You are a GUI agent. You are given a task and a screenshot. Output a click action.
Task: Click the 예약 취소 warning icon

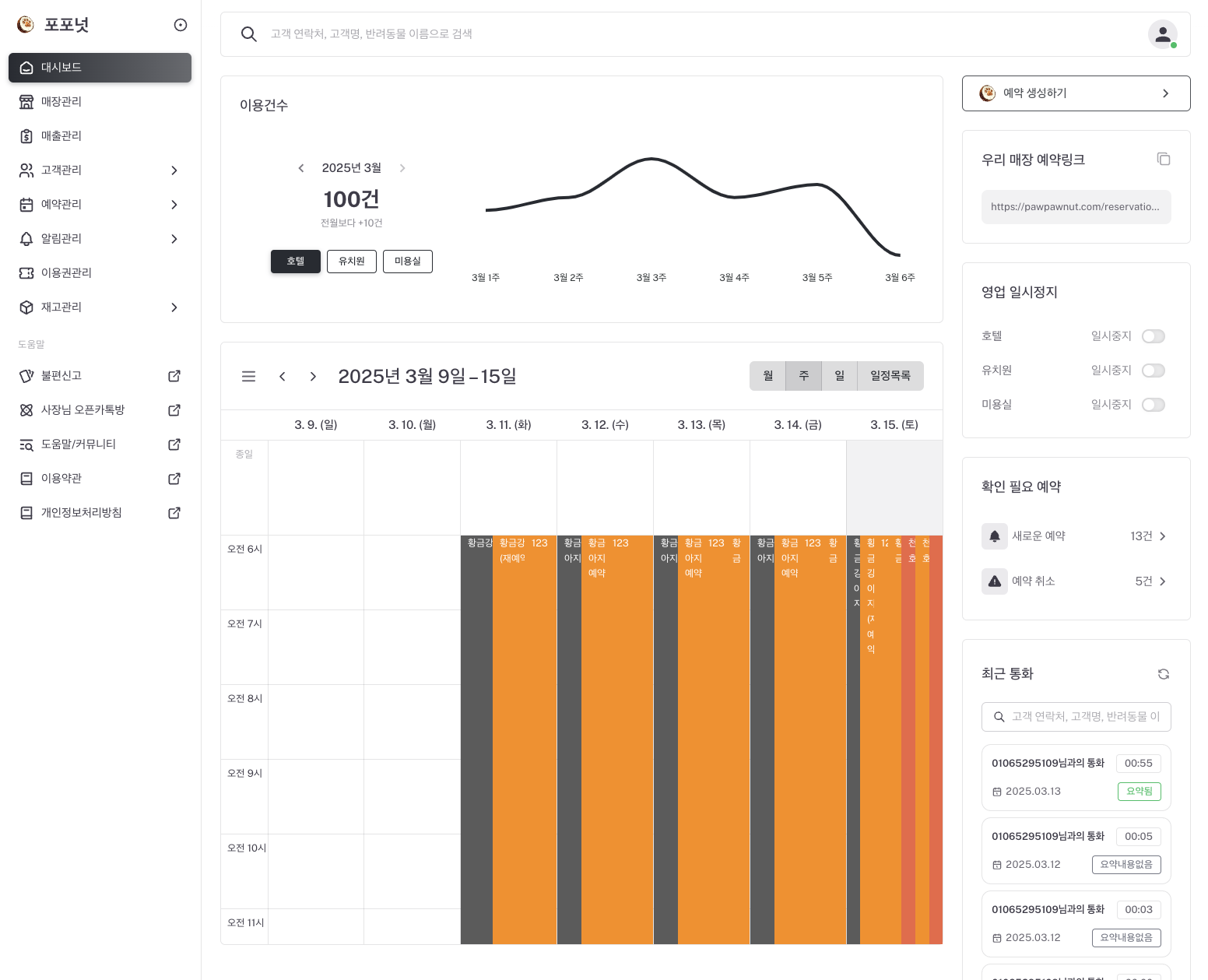[x=995, y=581]
